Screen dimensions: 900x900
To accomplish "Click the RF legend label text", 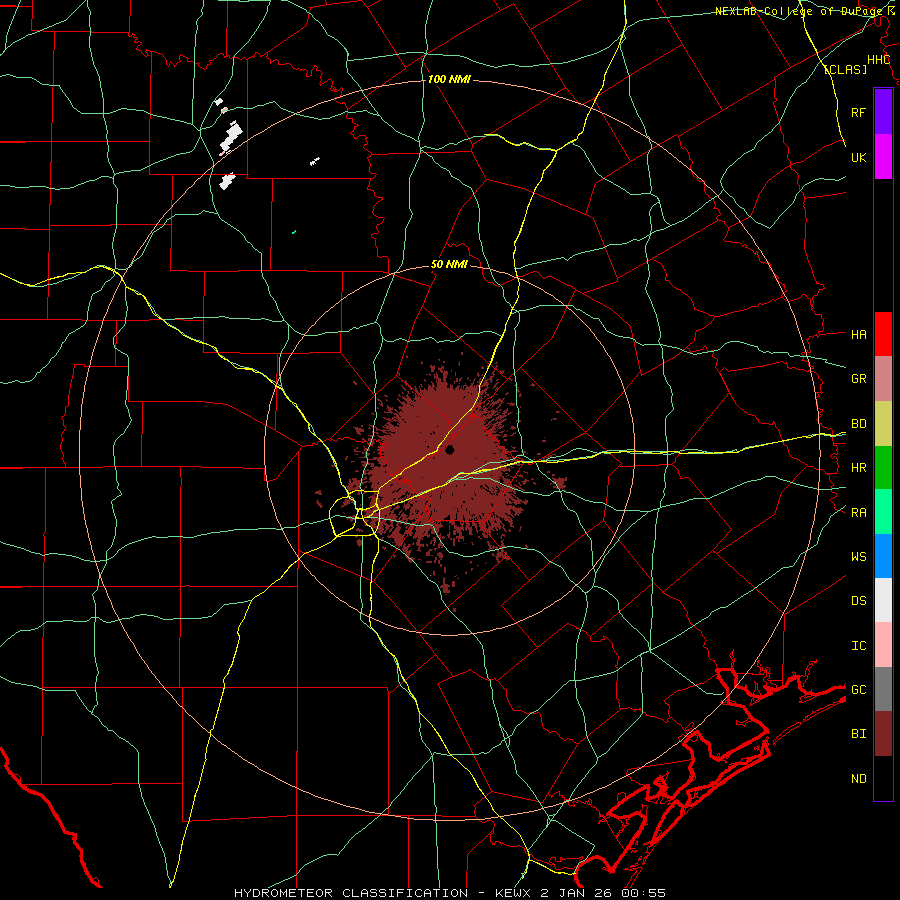I will (859, 113).
